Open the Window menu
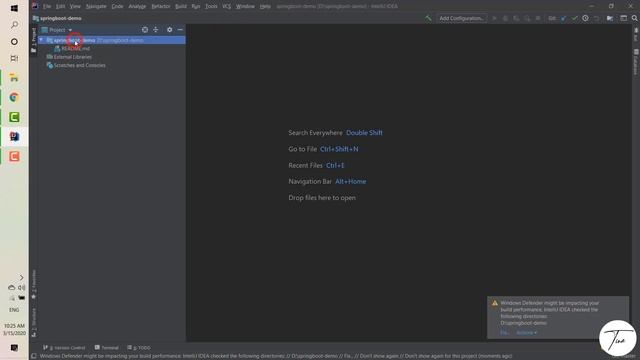Image resolution: width=640 pixels, height=360 pixels. [245, 7]
